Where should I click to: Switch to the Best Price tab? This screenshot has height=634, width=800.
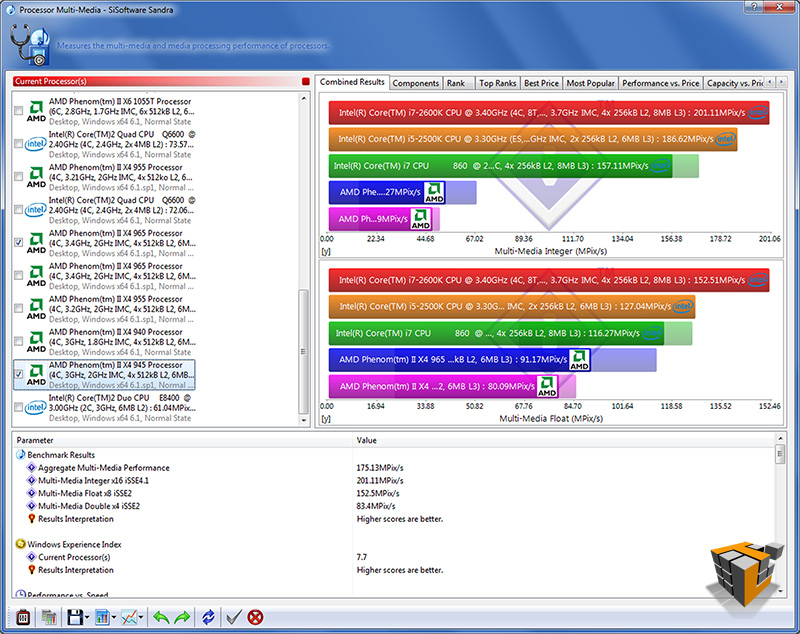pyautogui.click(x=541, y=83)
